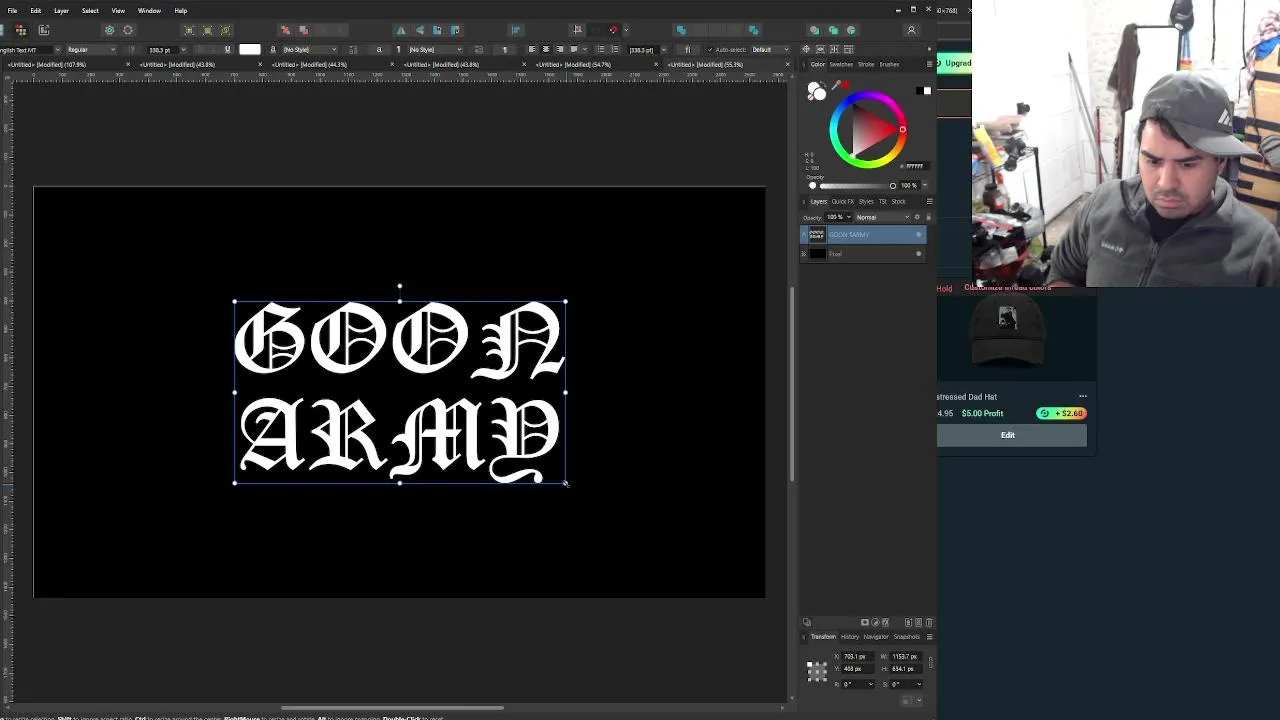This screenshot has height=720, width=1280.
Task: Toggle snapping magnet icon
Action: click(x=613, y=30)
